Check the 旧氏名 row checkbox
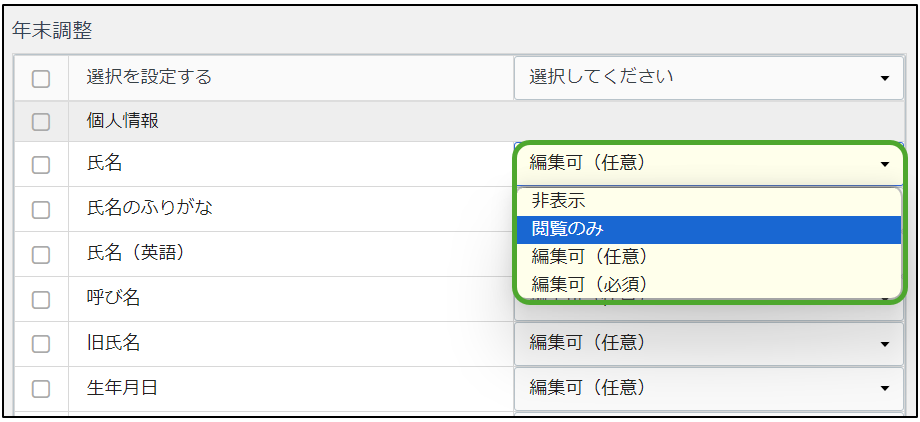This screenshot has height=422, width=920. pos(40,344)
